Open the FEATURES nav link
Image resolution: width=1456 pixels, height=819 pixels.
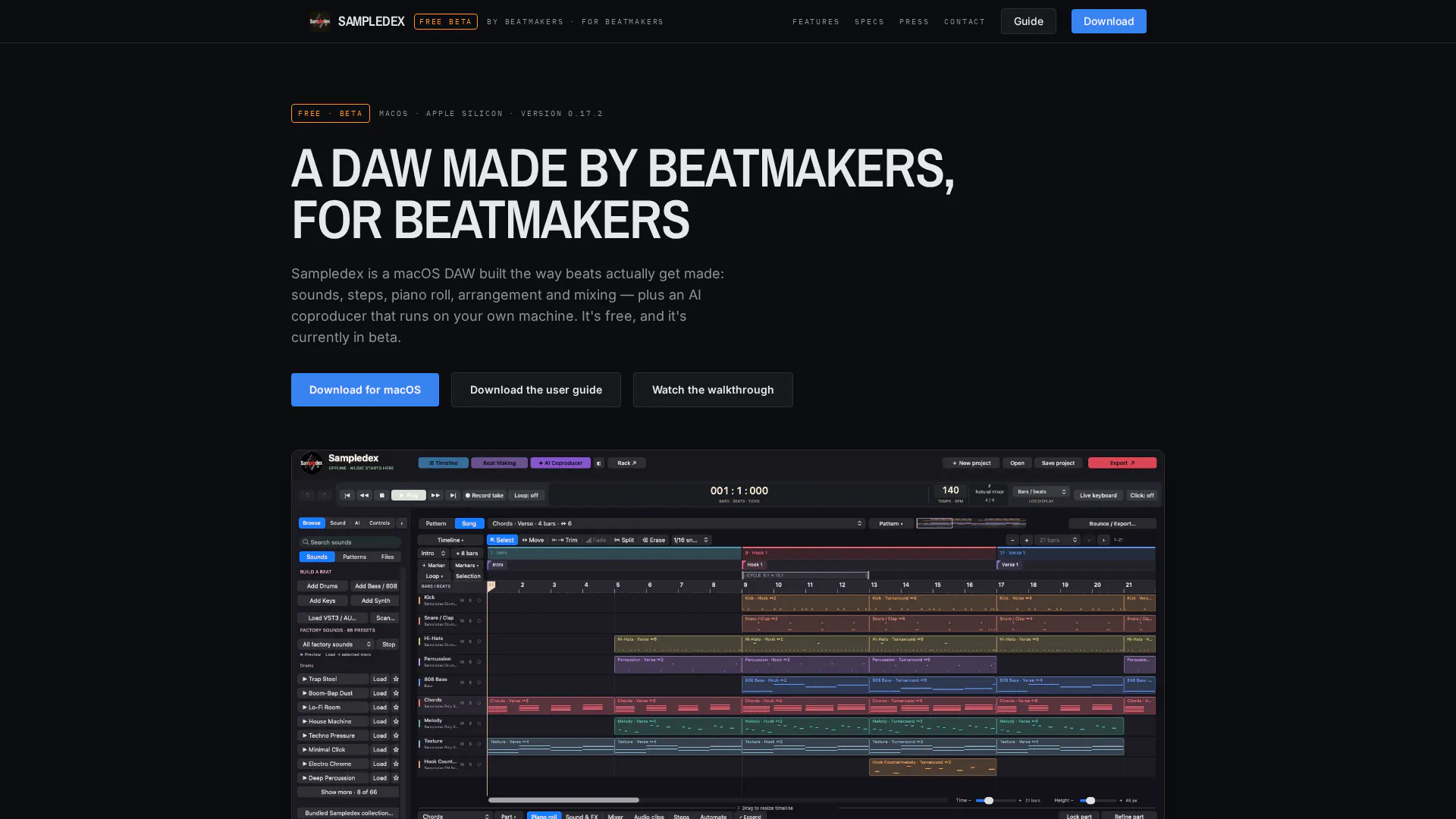[x=816, y=22]
